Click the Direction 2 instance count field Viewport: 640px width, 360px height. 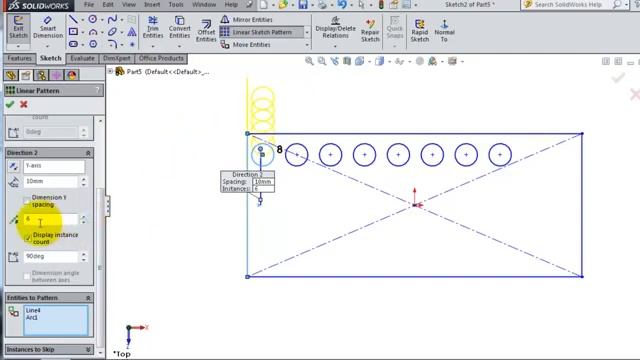coord(50,220)
